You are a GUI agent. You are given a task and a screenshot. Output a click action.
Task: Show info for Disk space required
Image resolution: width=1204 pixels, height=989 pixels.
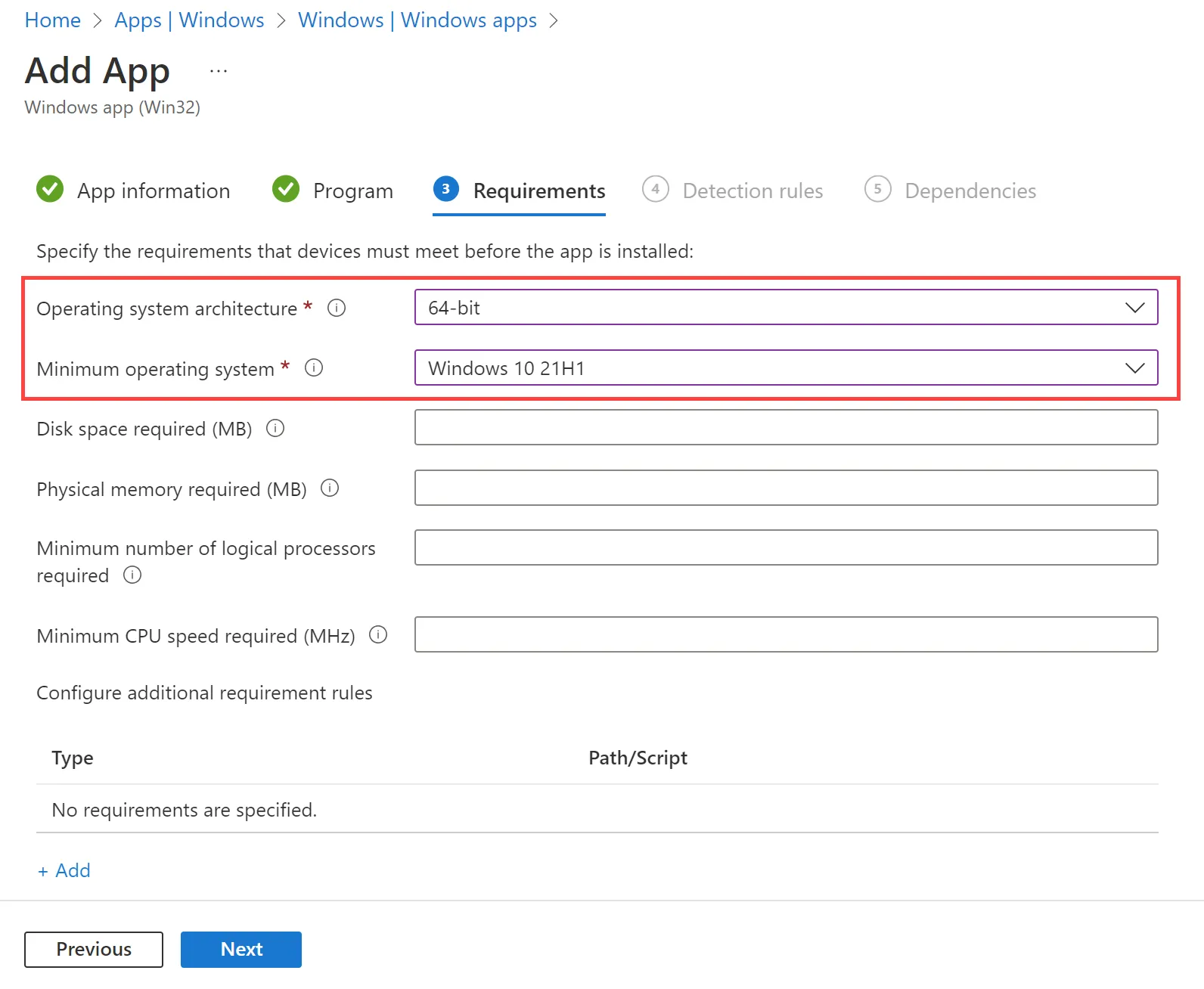pos(275,429)
